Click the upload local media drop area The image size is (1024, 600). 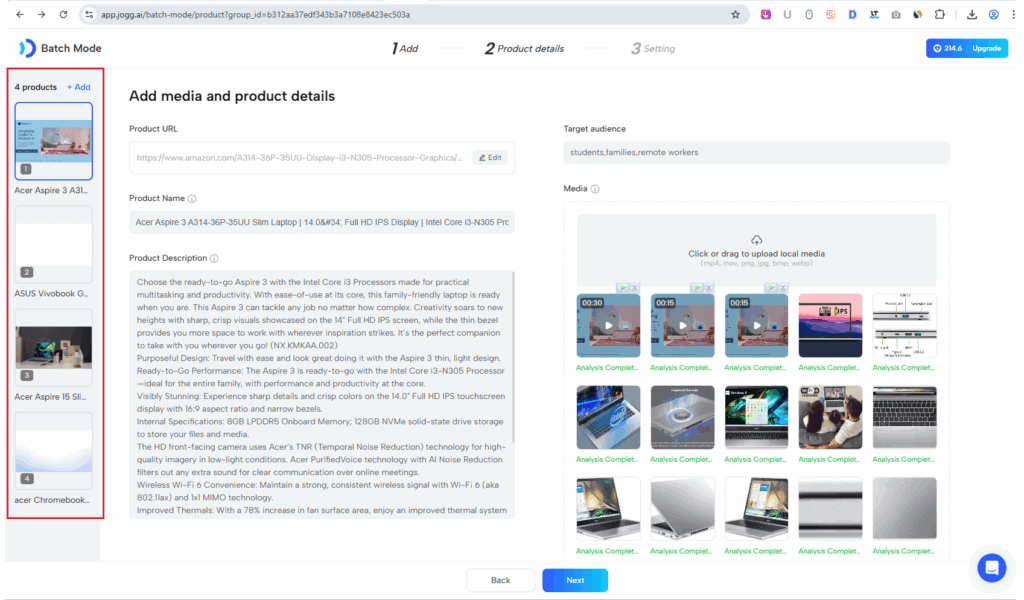coord(756,250)
